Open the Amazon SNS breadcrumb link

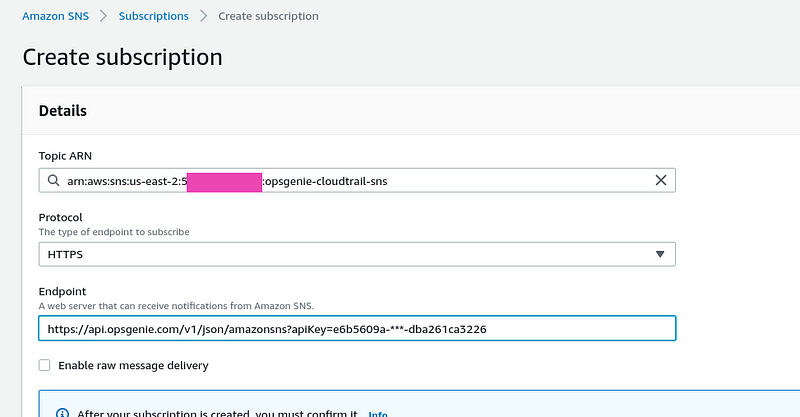pyautogui.click(x=55, y=16)
